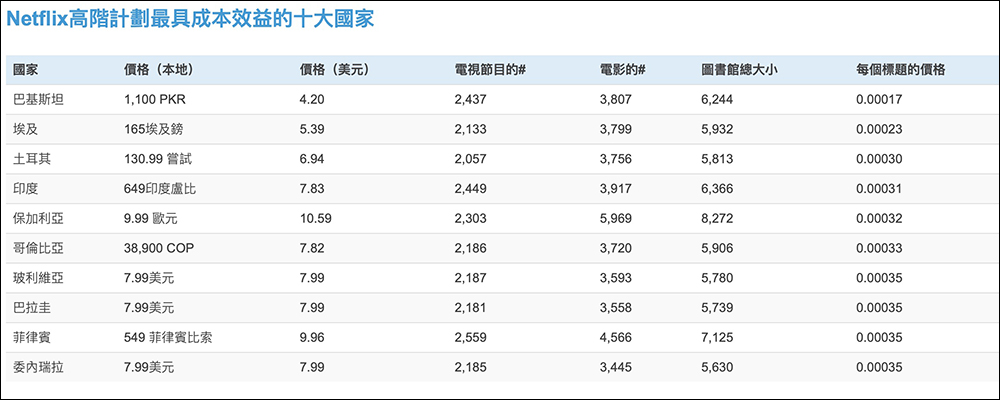Select the 菲律賓 country cell
Image resolution: width=1000 pixels, height=400 pixels.
pyautogui.click(x=33, y=338)
